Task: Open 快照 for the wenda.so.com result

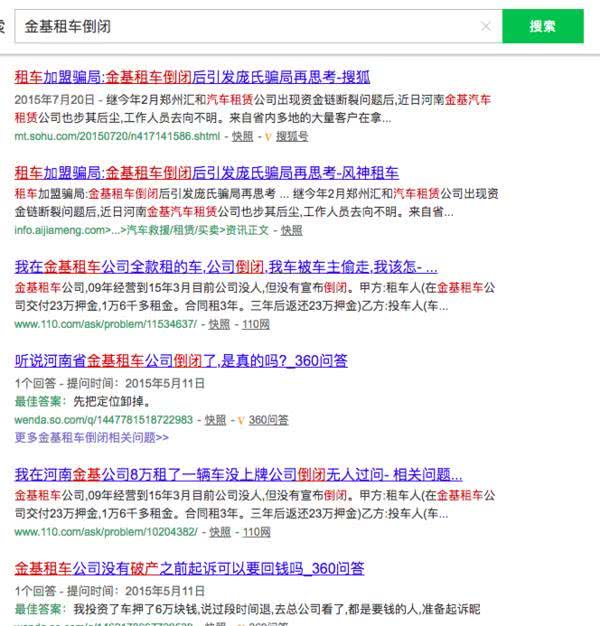Action: (215, 420)
